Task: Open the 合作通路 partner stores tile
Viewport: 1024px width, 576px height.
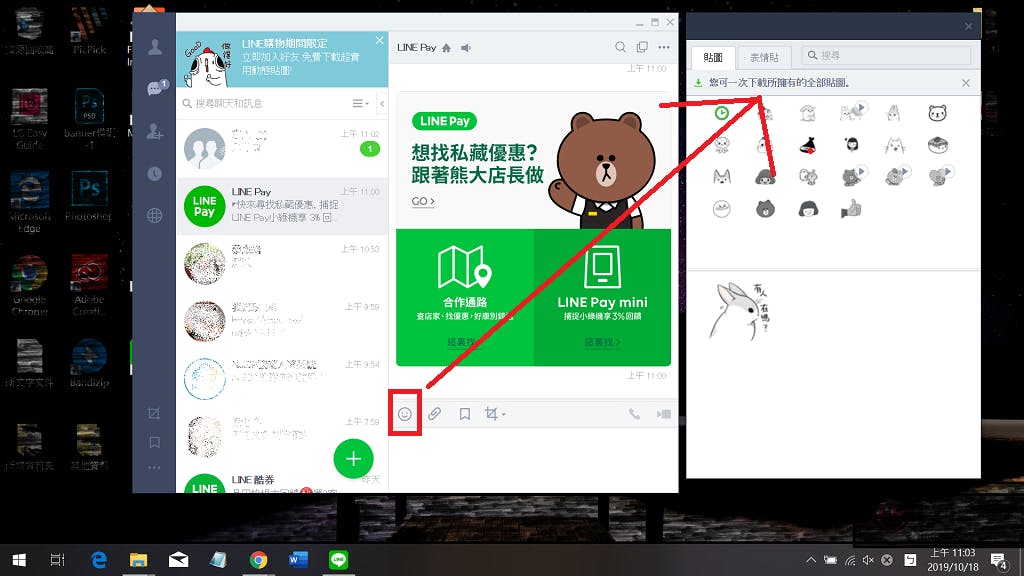Action: (x=464, y=297)
